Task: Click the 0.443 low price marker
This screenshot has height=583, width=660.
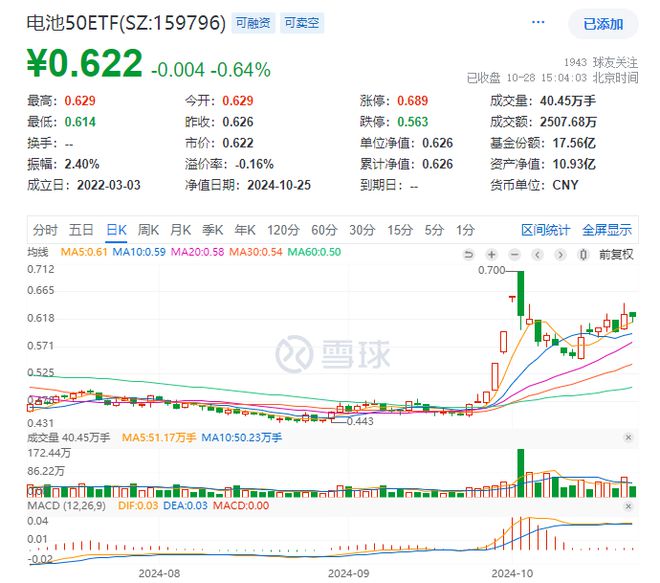Action: [360, 421]
